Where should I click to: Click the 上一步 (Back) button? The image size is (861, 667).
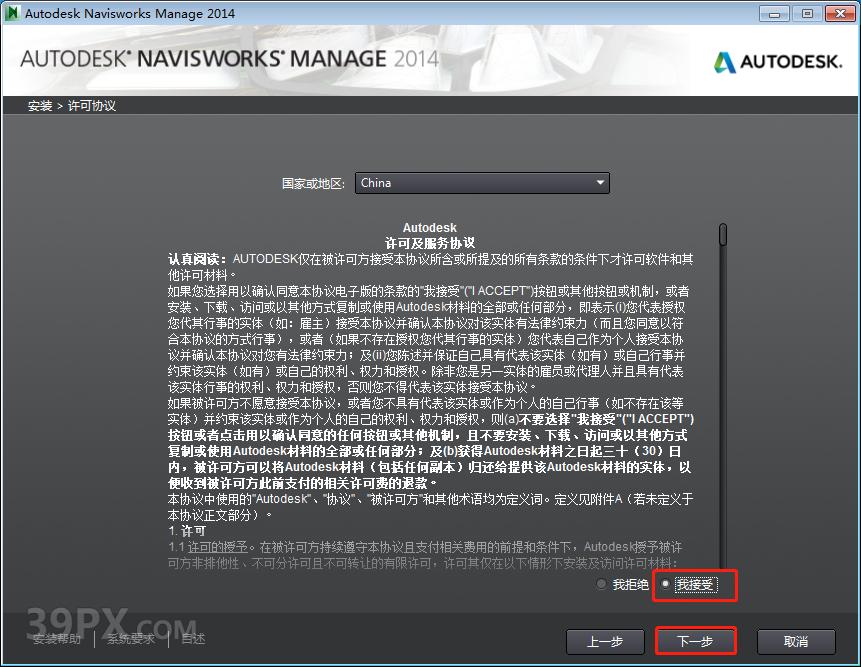[605, 642]
